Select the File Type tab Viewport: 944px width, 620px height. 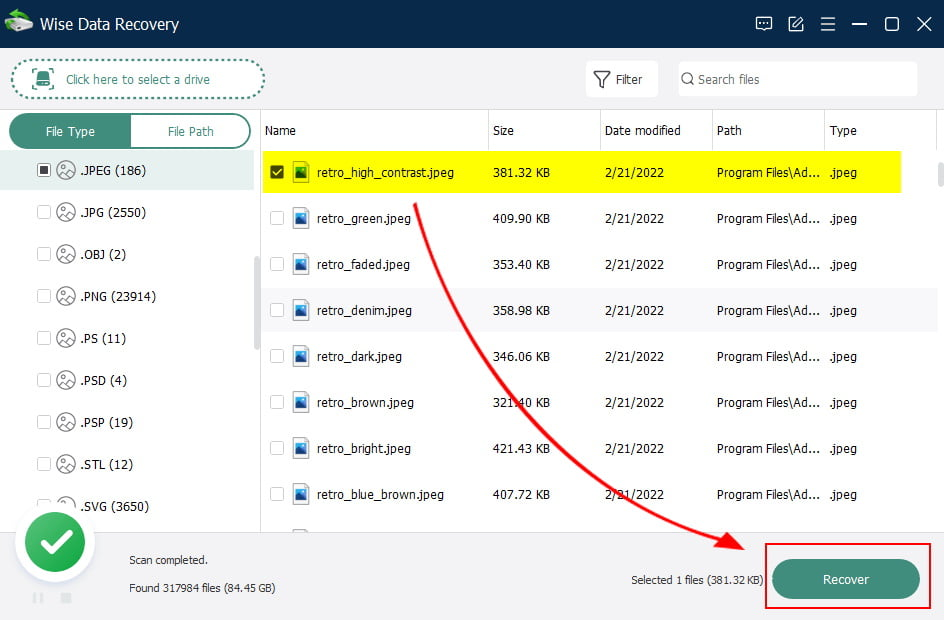click(x=70, y=131)
